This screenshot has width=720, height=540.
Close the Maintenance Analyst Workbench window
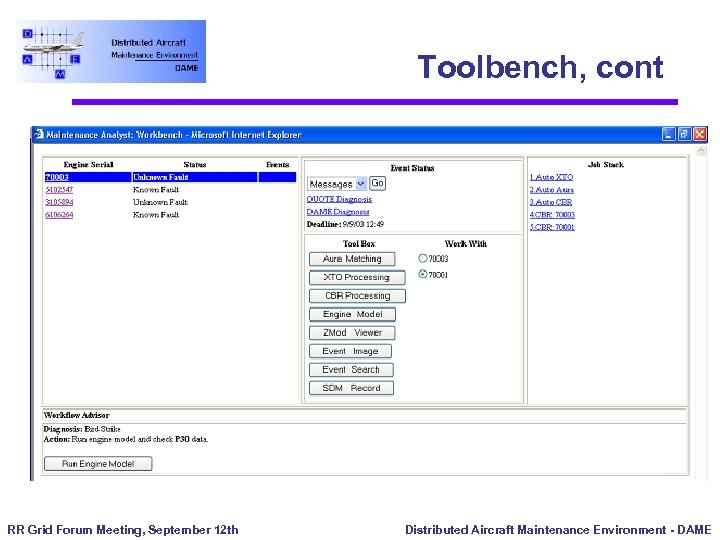click(x=700, y=134)
